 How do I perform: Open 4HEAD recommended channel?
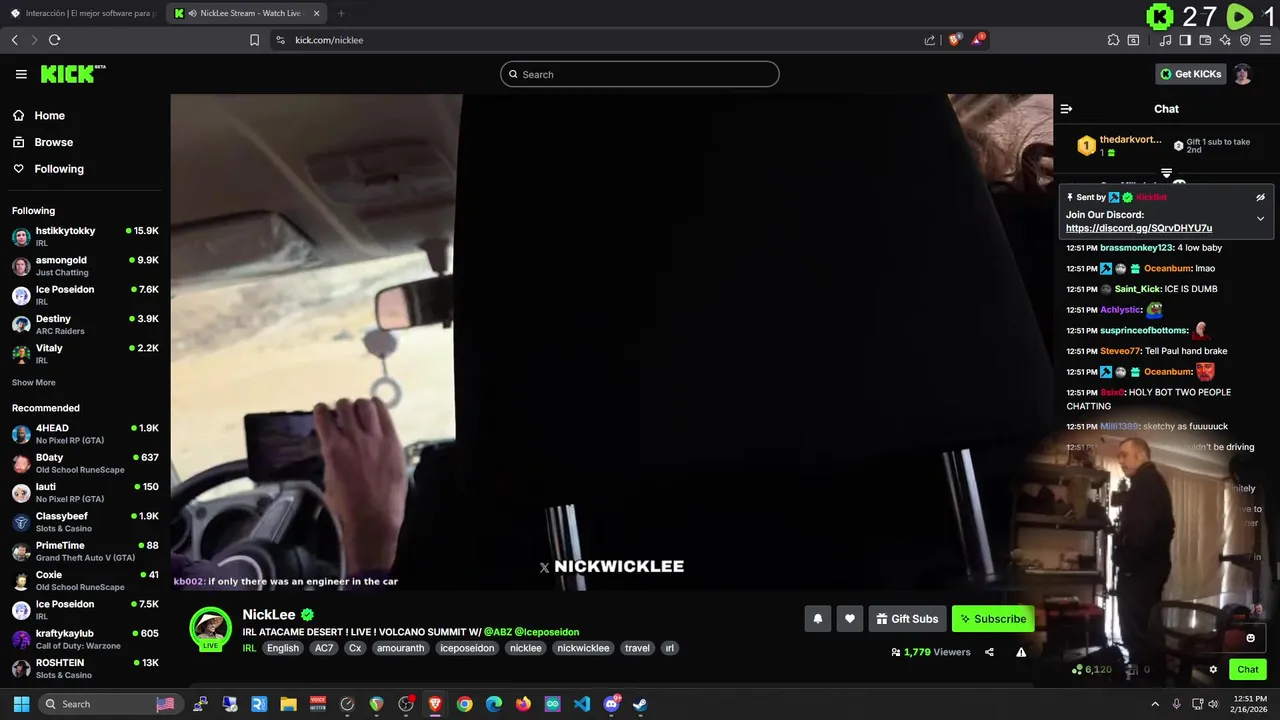(x=85, y=434)
